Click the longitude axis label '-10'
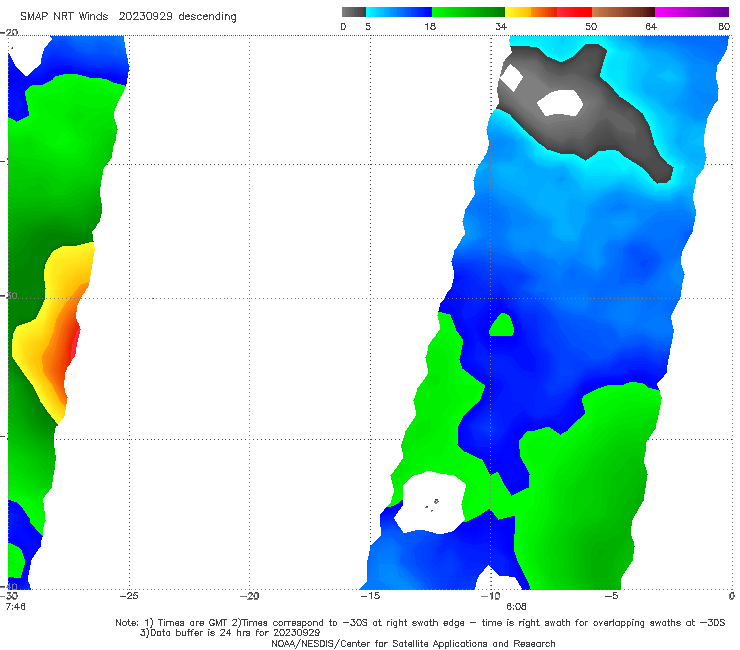The image size is (740, 650). tap(490, 596)
